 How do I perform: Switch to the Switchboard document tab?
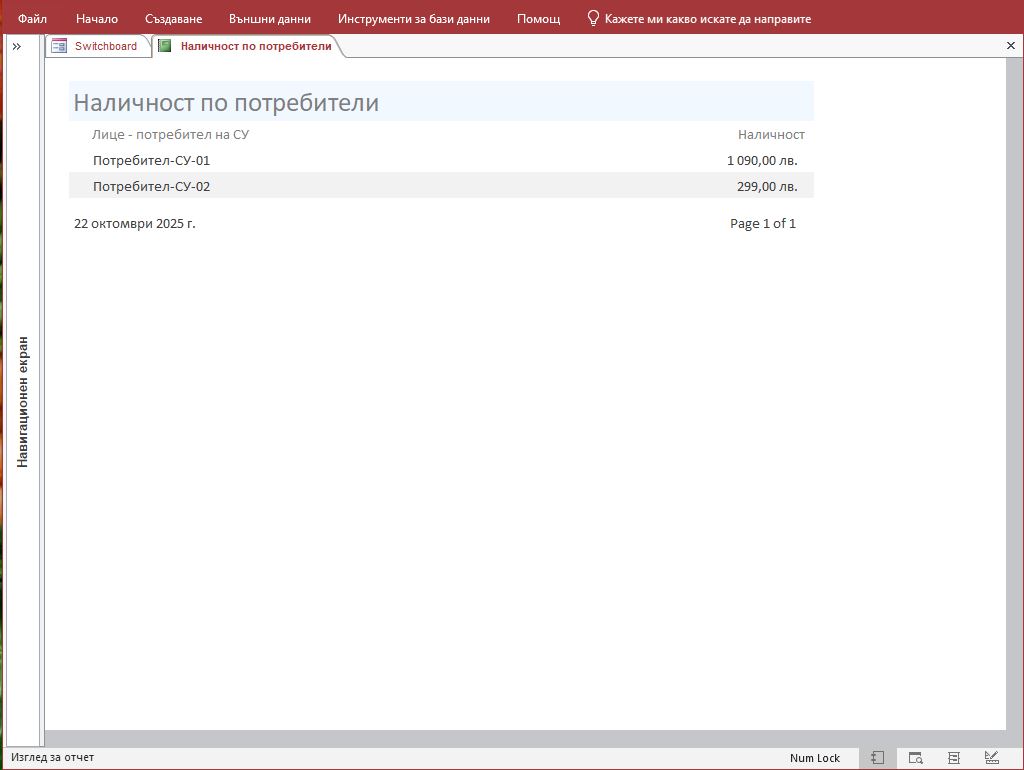click(x=105, y=46)
